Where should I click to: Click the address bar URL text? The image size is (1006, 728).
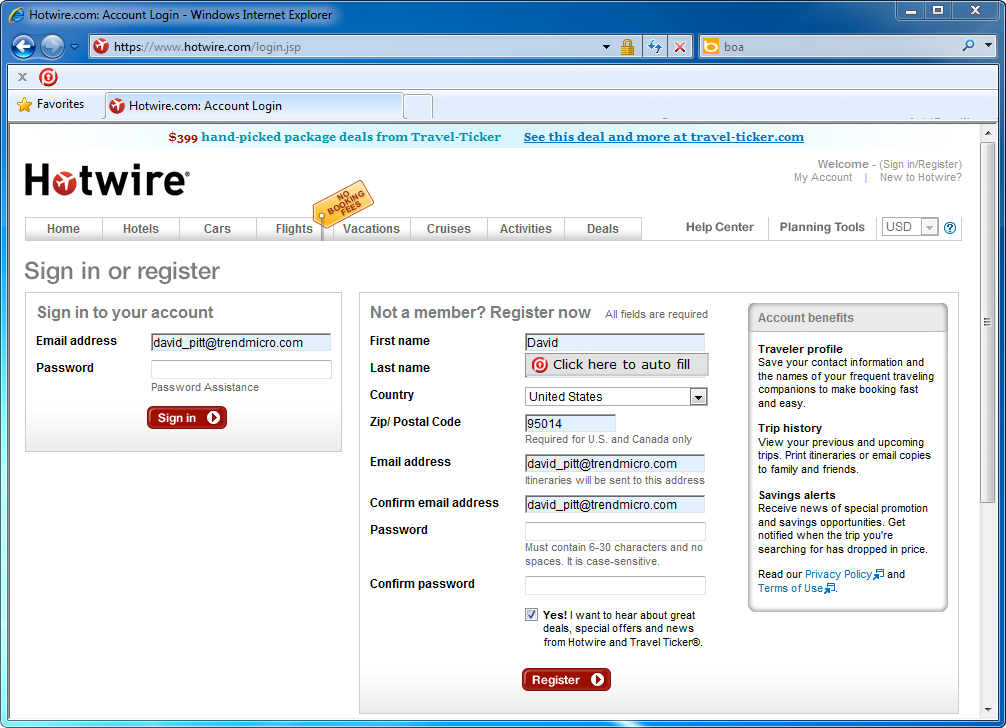point(207,47)
